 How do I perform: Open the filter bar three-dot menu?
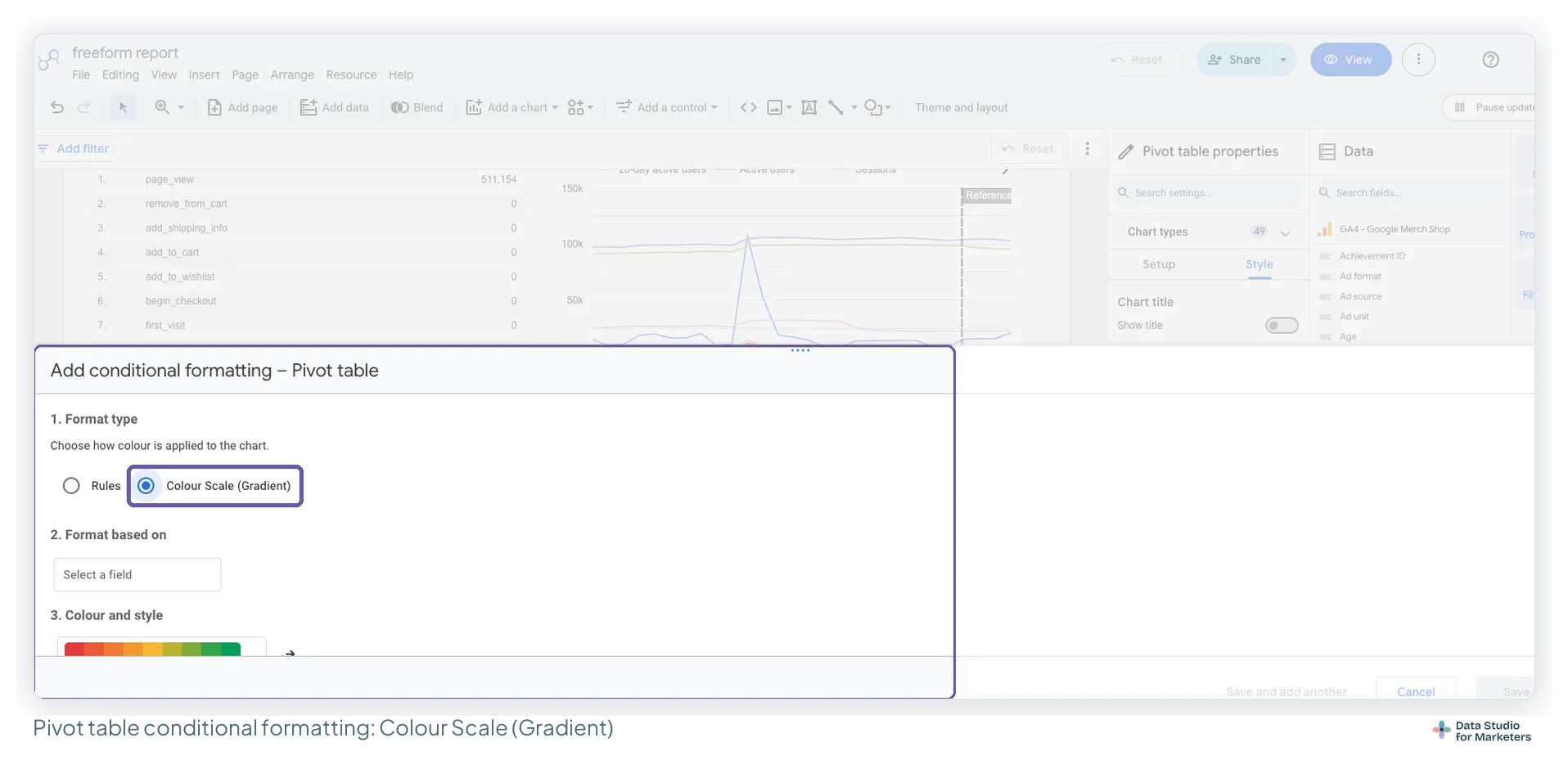pos(1087,148)
